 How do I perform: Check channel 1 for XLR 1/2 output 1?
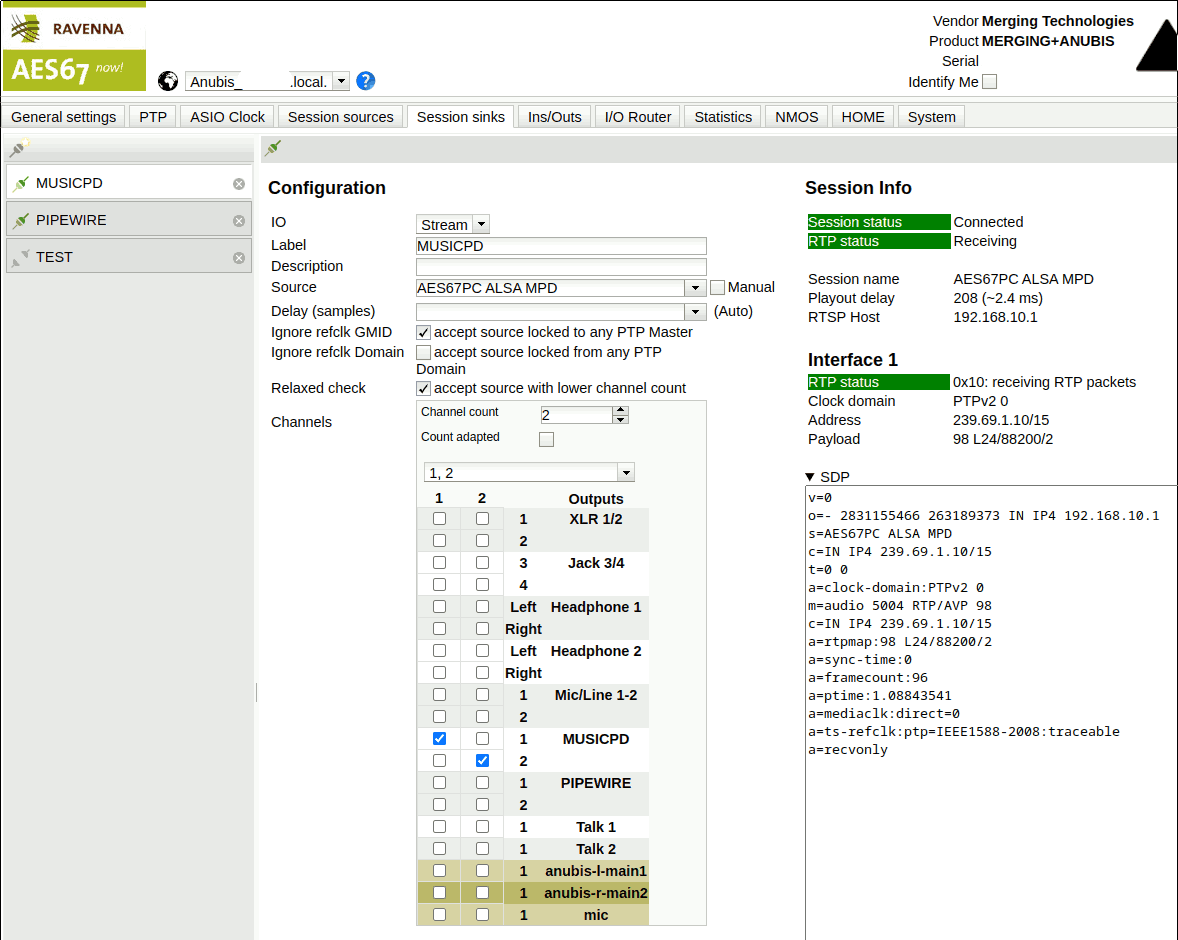(x=439, y=518)
